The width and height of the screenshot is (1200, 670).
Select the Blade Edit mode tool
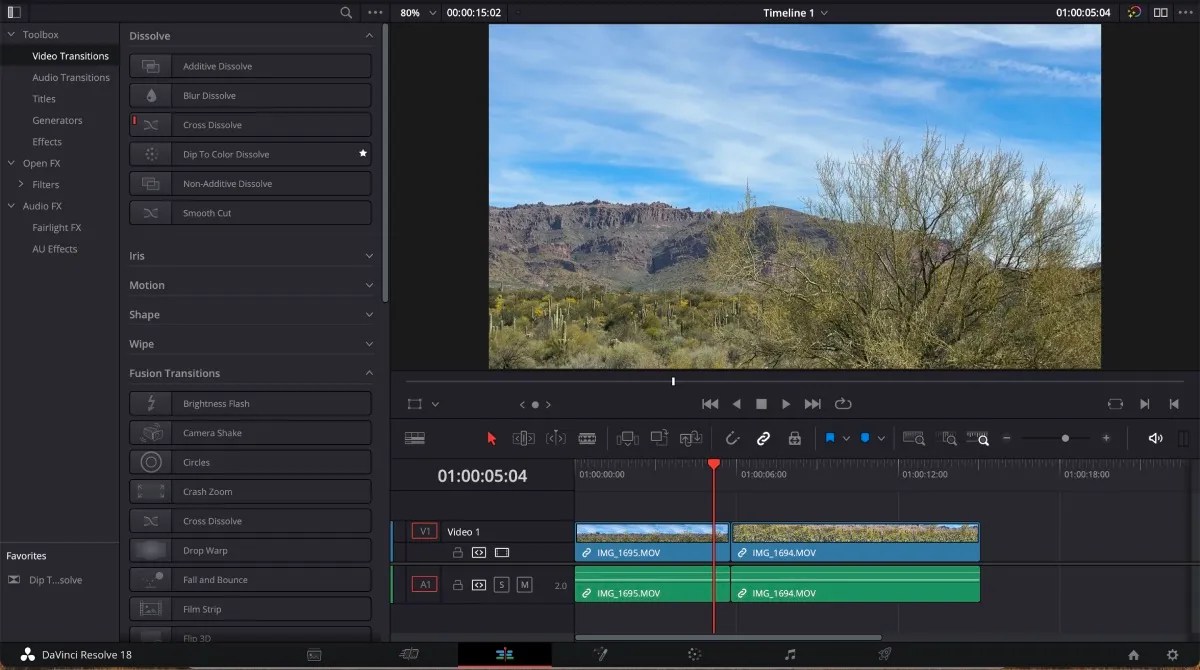[587, 437]
